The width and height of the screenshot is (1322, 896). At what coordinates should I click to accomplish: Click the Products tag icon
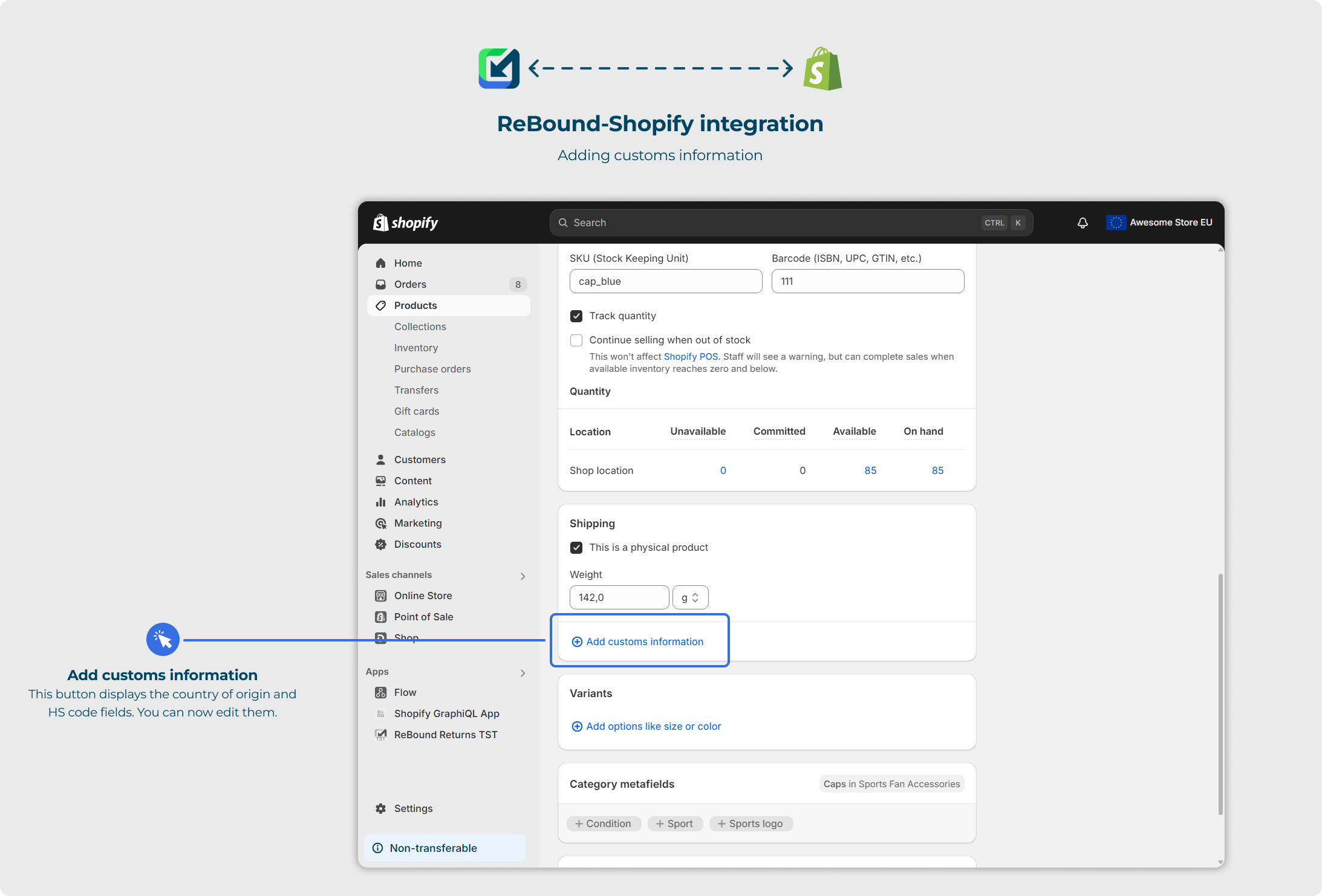coord(380,305)
